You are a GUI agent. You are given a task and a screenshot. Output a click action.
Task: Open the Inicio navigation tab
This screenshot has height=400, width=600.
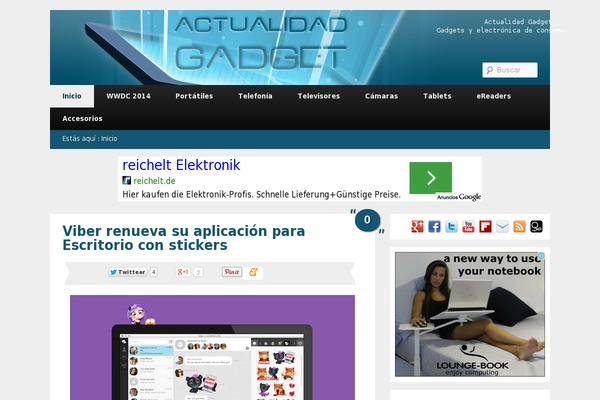pyautogui.click(x=72, y=96)
